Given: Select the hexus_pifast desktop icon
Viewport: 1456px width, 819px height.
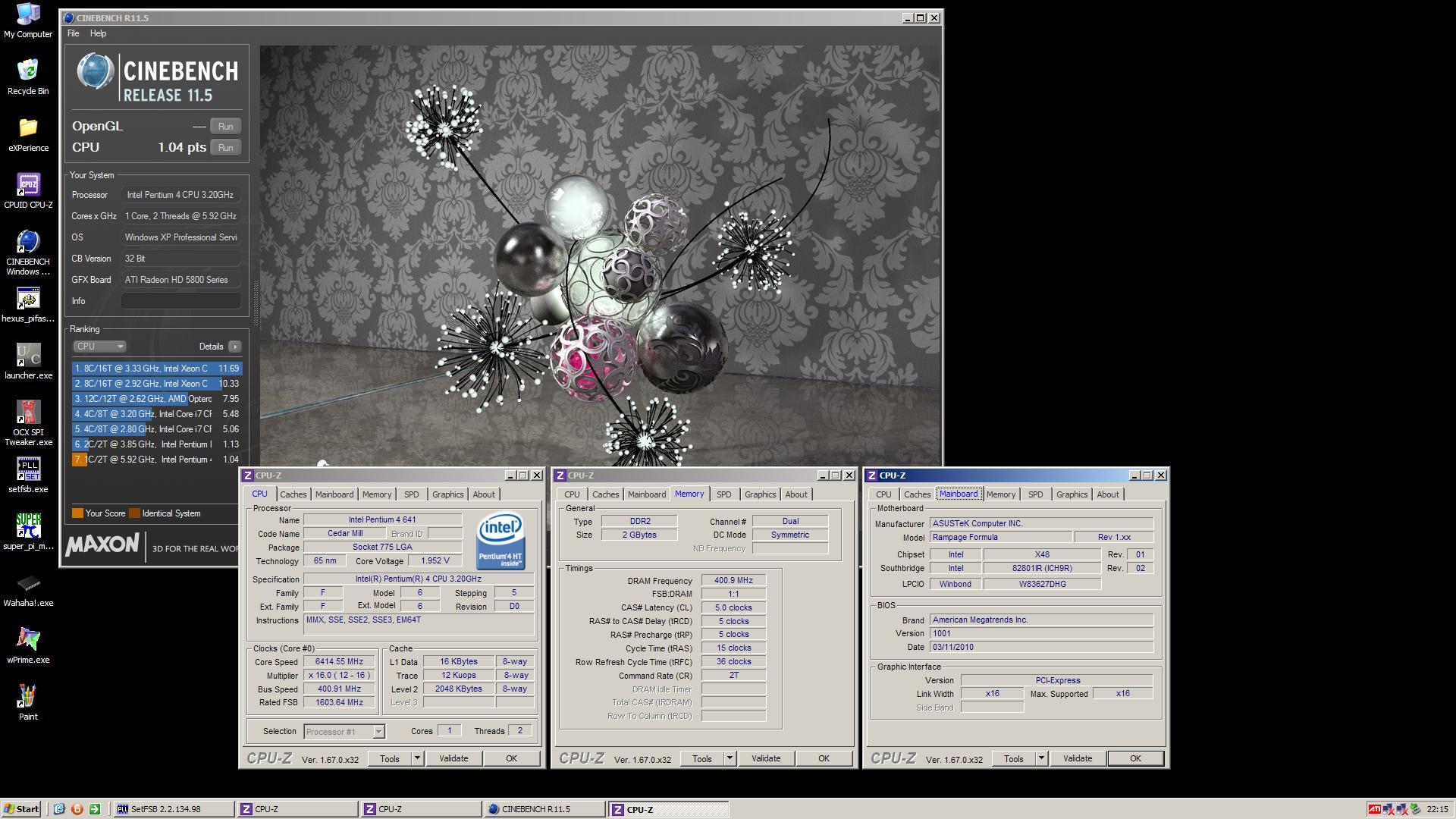Looking at the screenshot, I should [28, 305].
